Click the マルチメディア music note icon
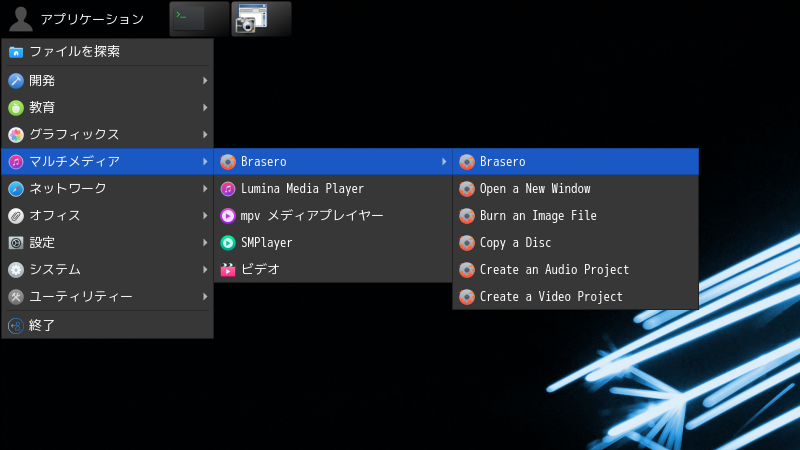Image resolution: width=800 pixels, height=450 pixels. (16, 162)
